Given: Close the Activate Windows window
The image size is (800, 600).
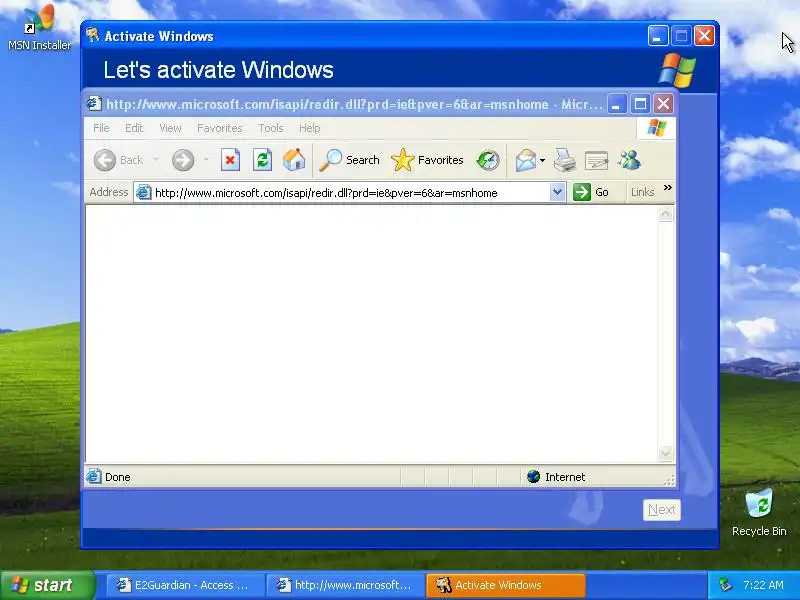Looking at the screenshot, I should pos(705,36).
